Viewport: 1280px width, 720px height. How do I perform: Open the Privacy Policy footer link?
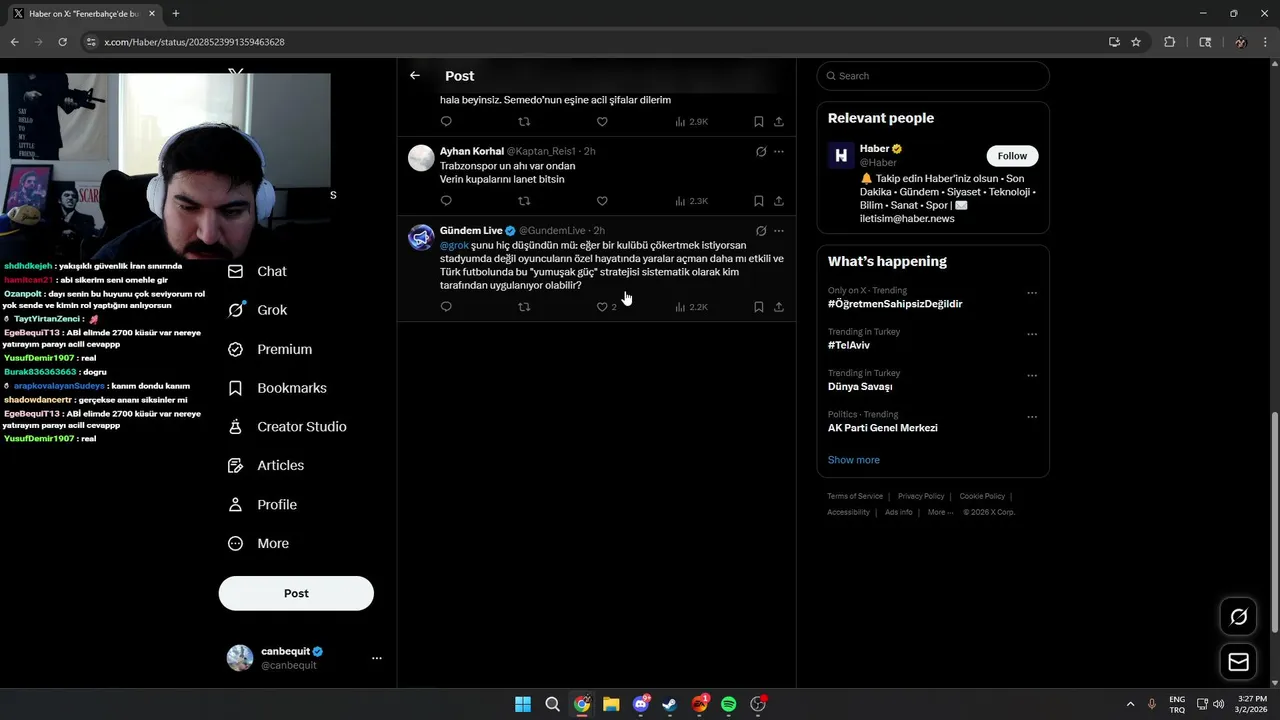(921, 496)
